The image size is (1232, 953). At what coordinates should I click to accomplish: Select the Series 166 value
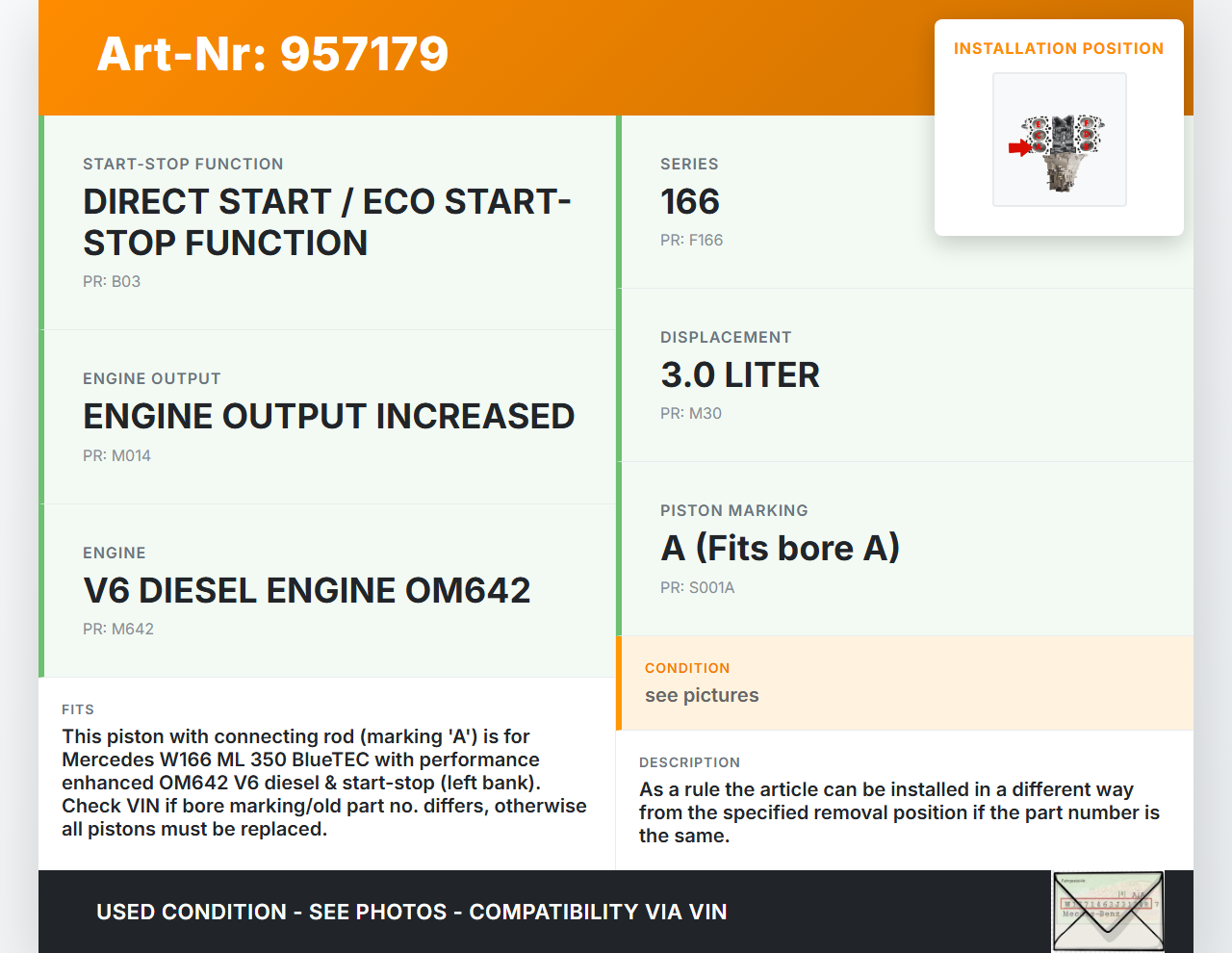point(689,202)
